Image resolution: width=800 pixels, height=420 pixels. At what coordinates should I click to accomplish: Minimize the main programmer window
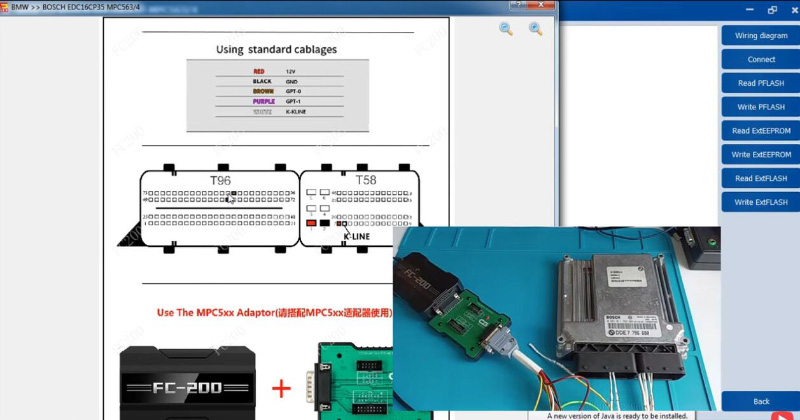coord(749,10)
